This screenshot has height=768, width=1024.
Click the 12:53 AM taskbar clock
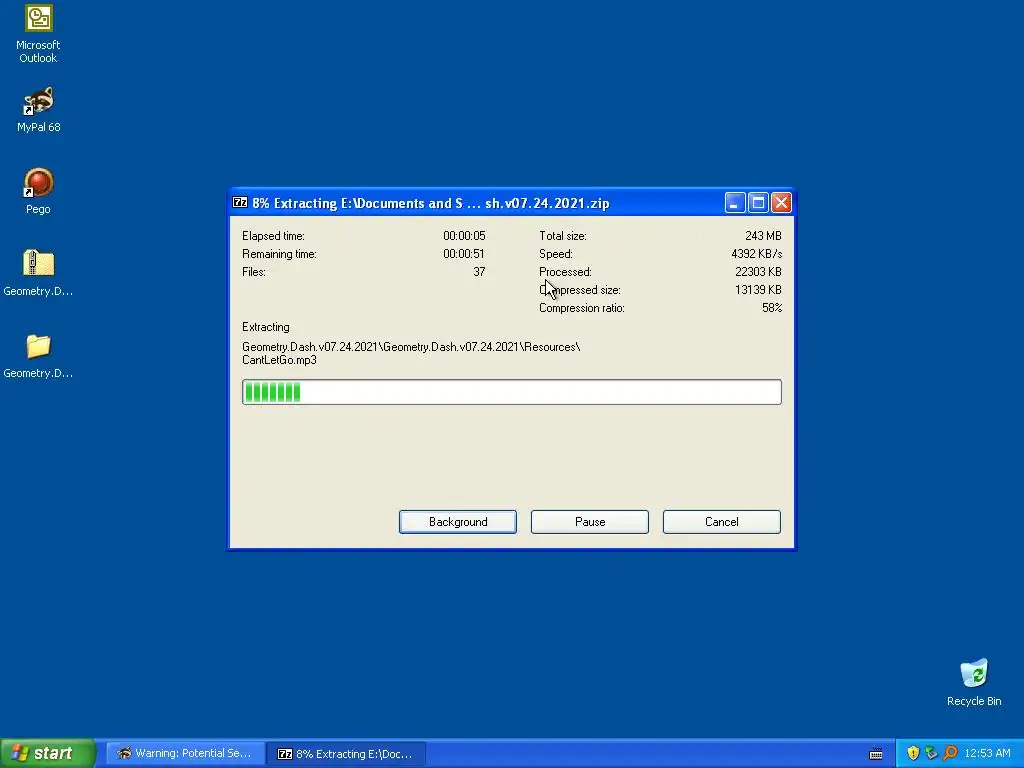pos(987,753)
